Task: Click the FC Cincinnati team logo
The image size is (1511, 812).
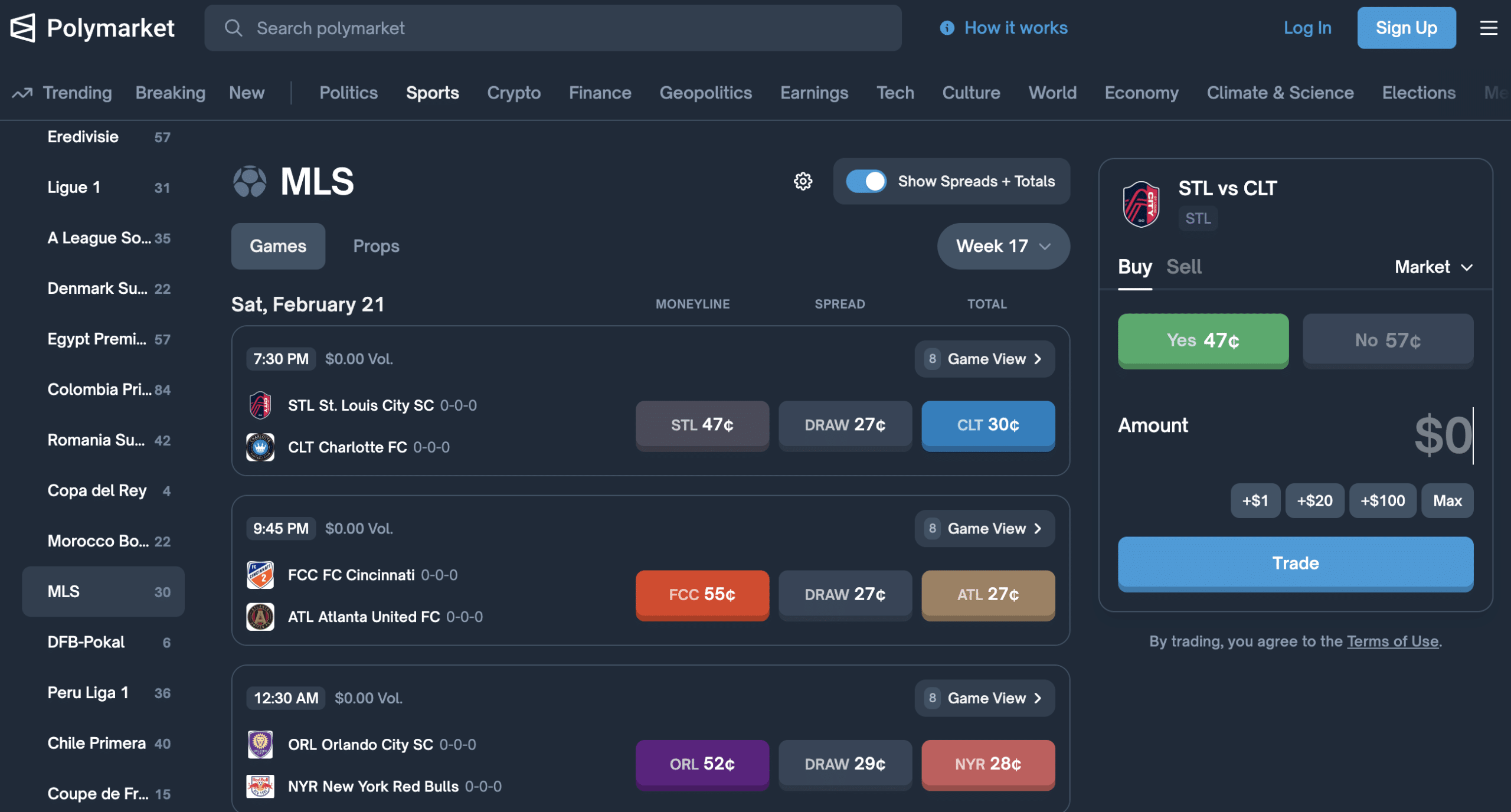Action: (x=261, y=575)
